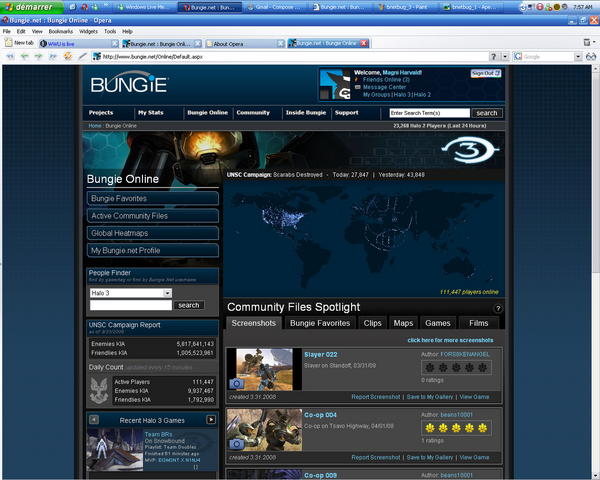
Task: Close the About Opera tab
Action: [280, 44]
